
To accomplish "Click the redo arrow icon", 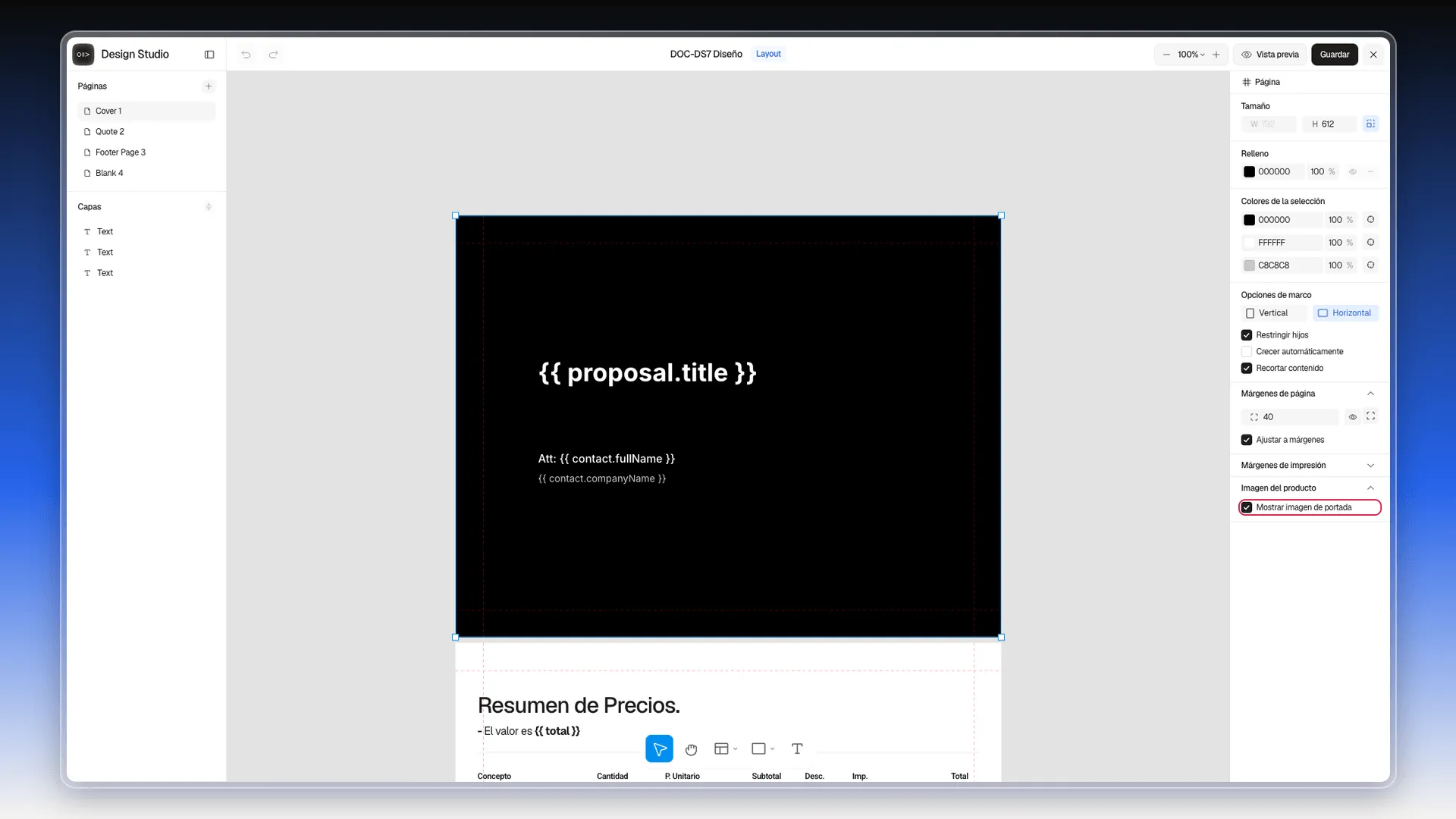I will 274,55.
